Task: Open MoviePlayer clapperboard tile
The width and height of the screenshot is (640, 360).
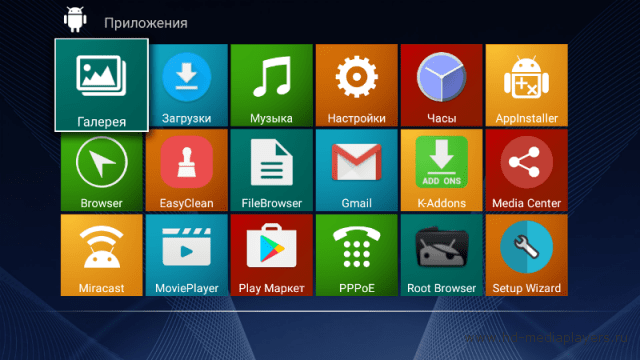Action: pyautogui.click(x=187, y=255)
